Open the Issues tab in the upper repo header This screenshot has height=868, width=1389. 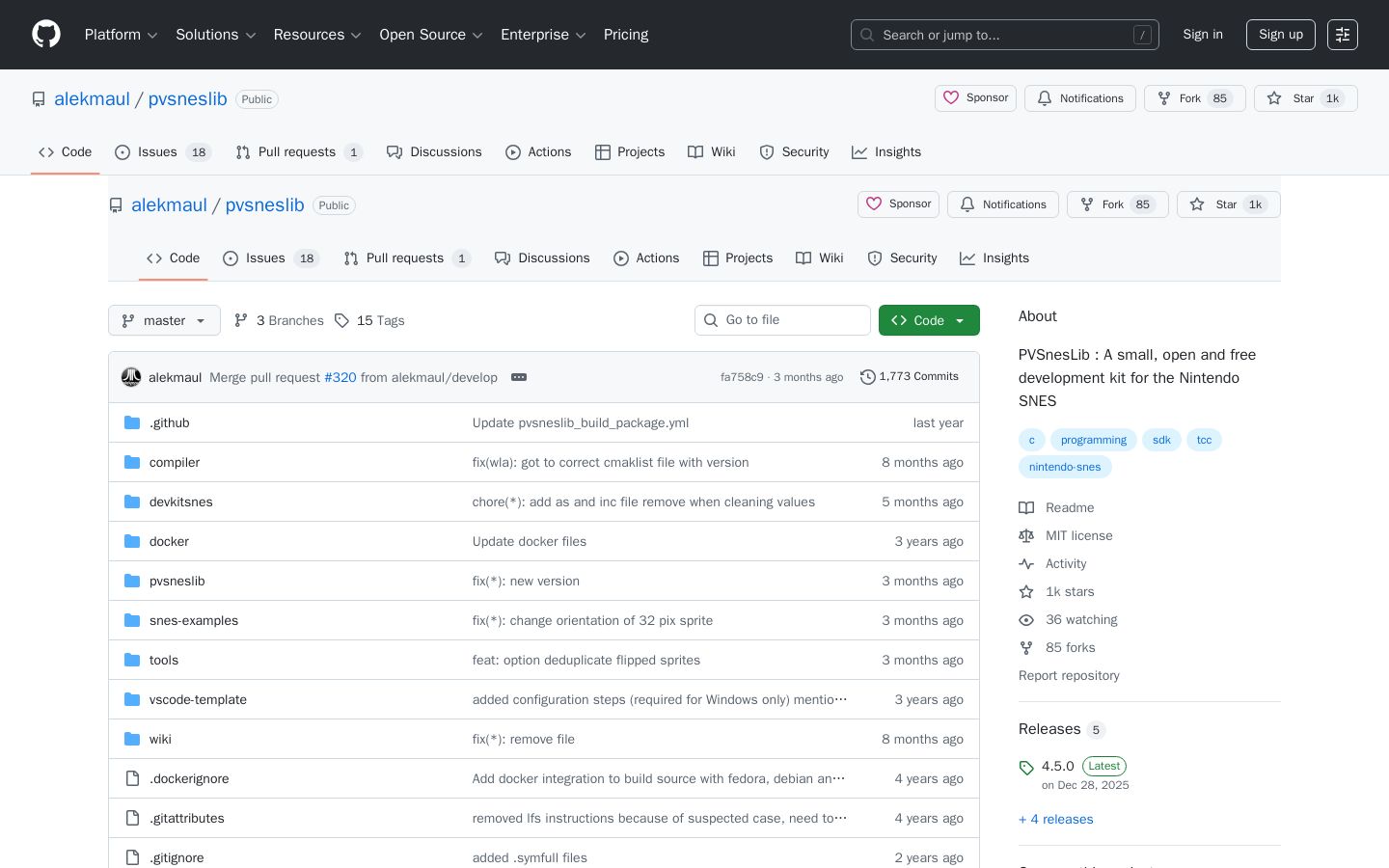[162, 152]
